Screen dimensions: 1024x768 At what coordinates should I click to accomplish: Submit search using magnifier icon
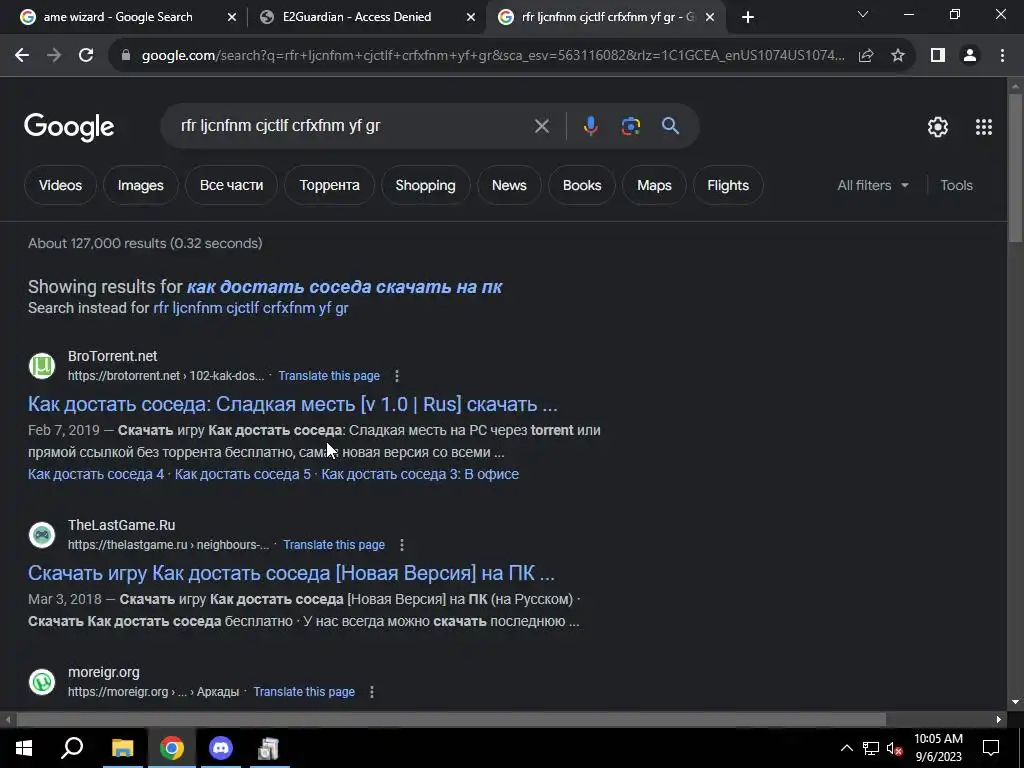(670, 126)
